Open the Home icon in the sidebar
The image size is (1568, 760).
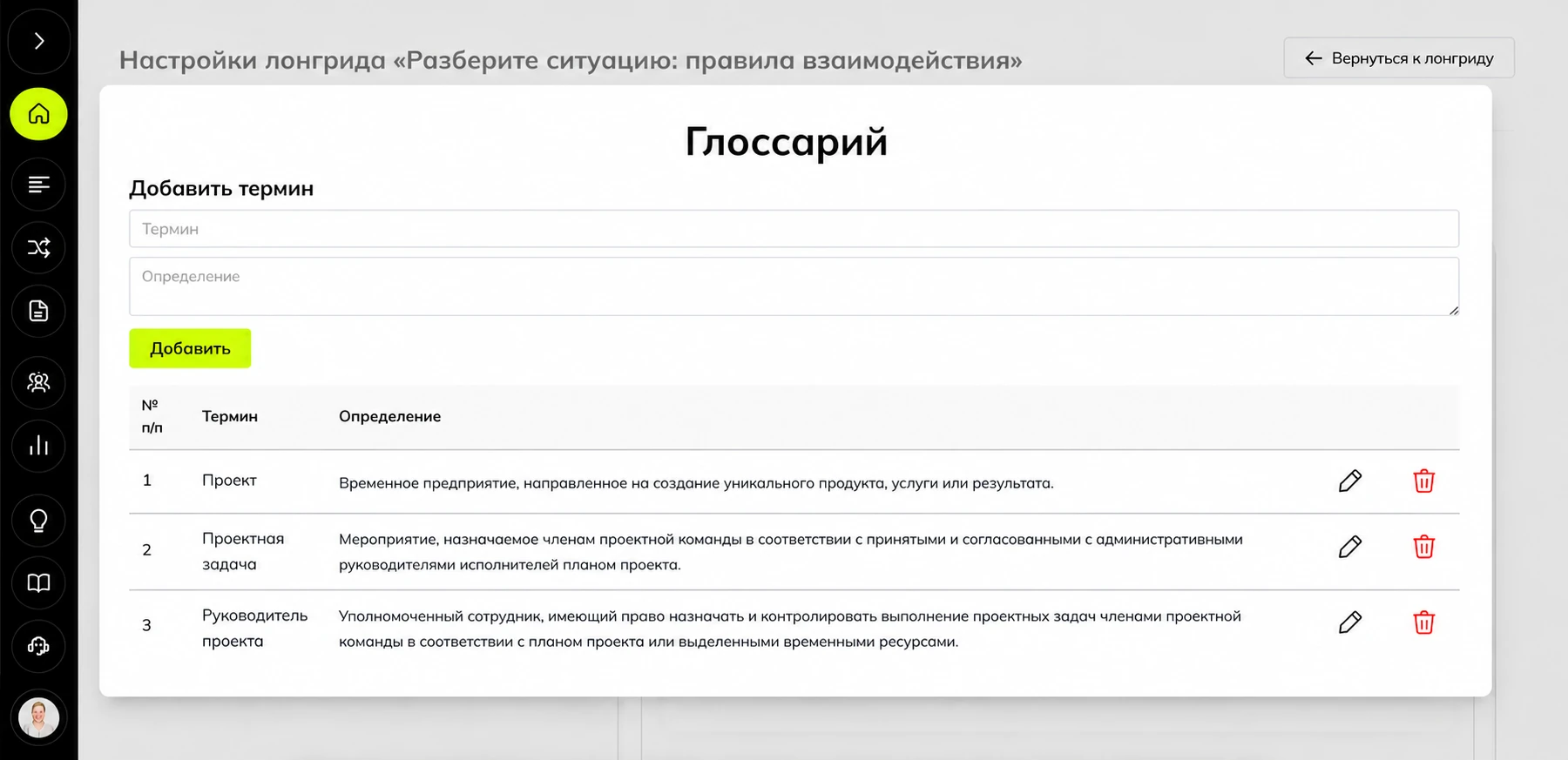39,114
